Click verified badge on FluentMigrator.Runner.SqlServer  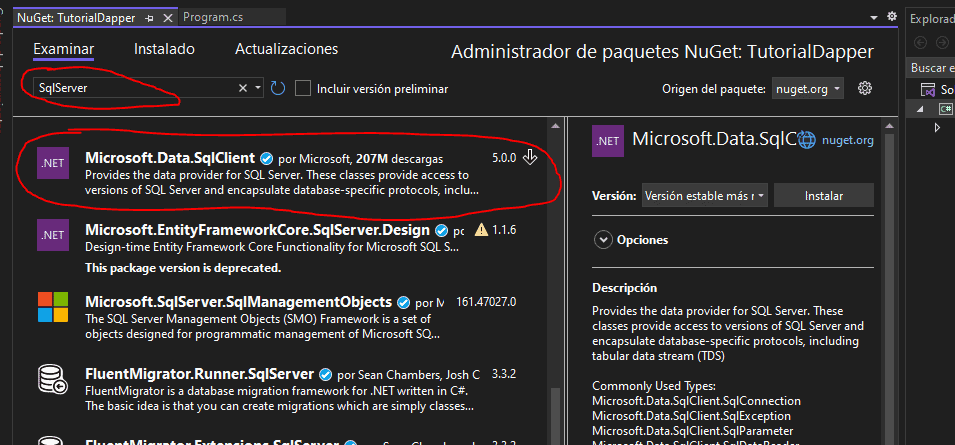(326, 374)
